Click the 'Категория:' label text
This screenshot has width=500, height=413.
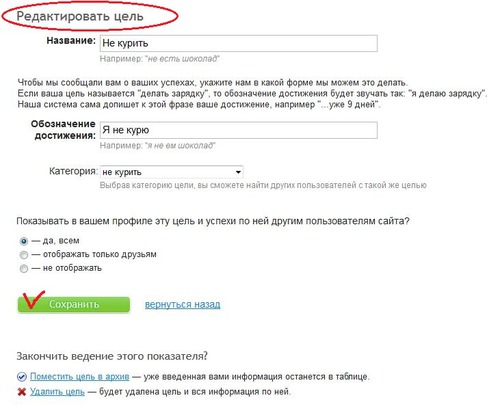[73, 171]
